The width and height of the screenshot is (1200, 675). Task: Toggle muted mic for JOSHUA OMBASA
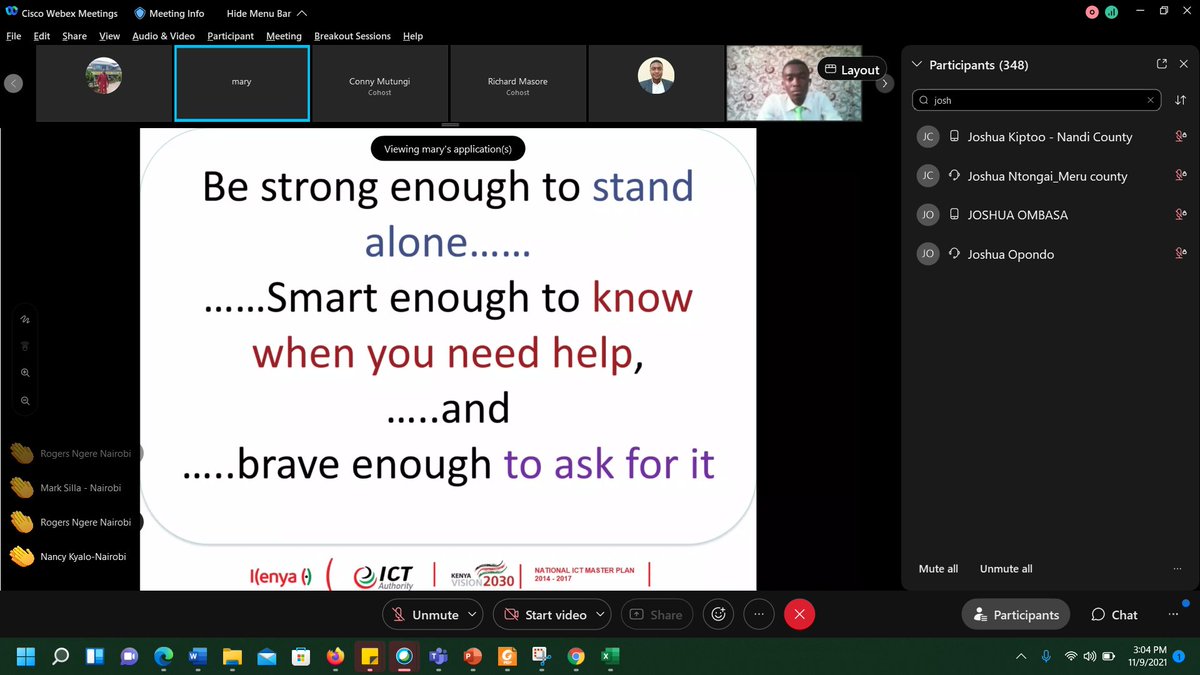1180,215
